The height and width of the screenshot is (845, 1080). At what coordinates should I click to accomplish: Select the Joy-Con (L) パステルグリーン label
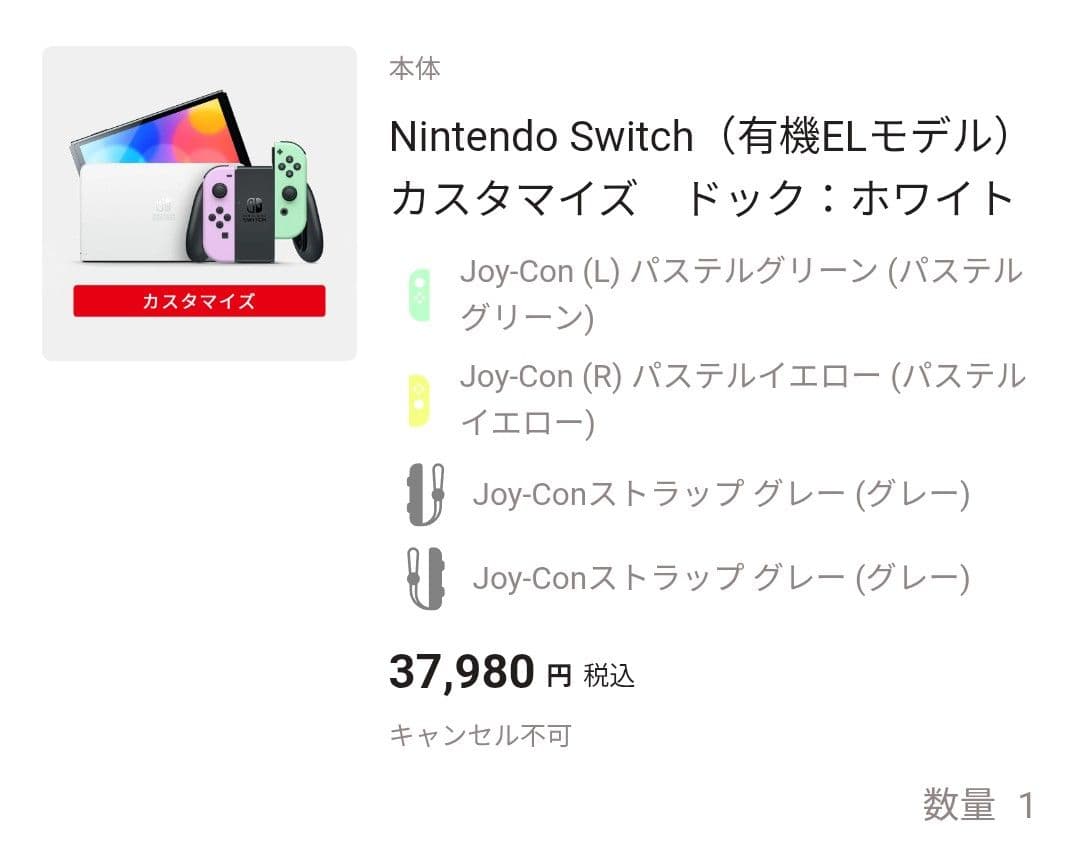(x=740, y=294)
